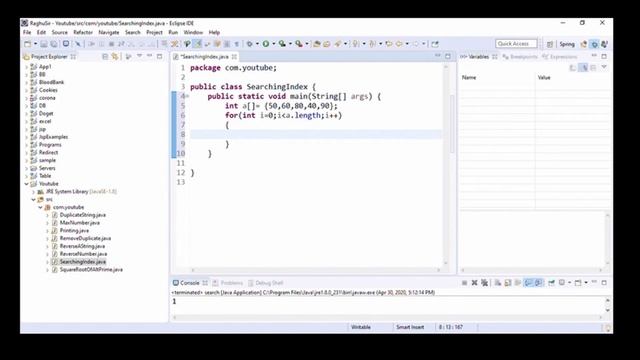
Task: Open the New file dropdown arrow
Action: pos(35,44)
